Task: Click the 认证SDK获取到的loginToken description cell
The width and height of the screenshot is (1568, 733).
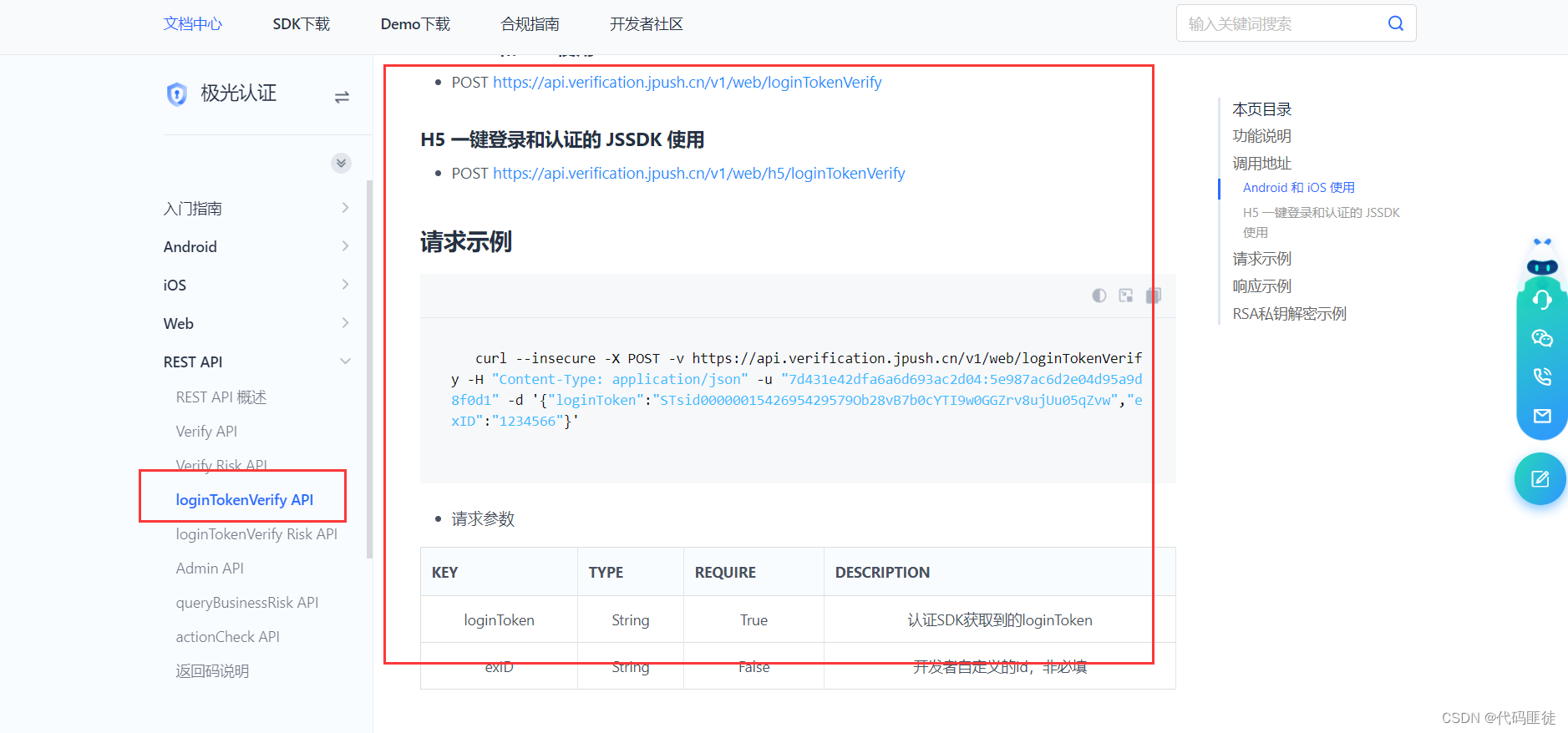Action: pyautogui.click(x=1000, y=619)
